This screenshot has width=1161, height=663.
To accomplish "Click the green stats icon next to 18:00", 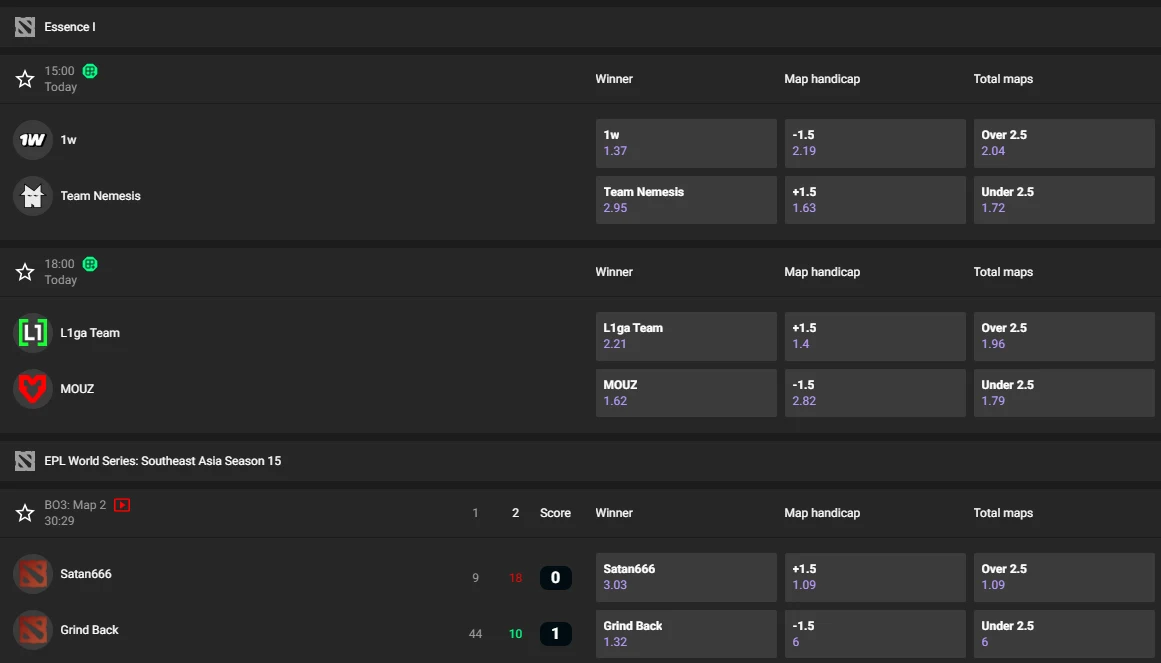I will (x=90, y=264).
